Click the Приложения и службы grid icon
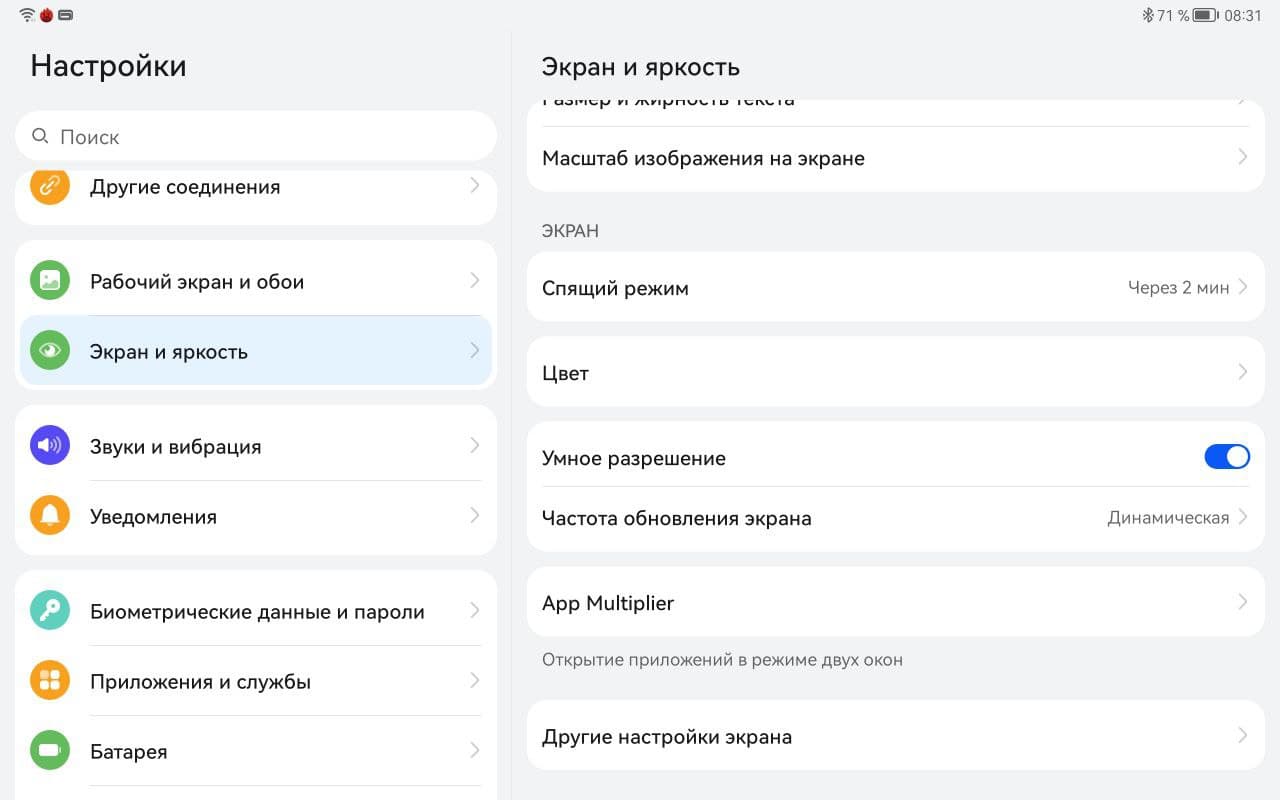 tap(50, 681)
